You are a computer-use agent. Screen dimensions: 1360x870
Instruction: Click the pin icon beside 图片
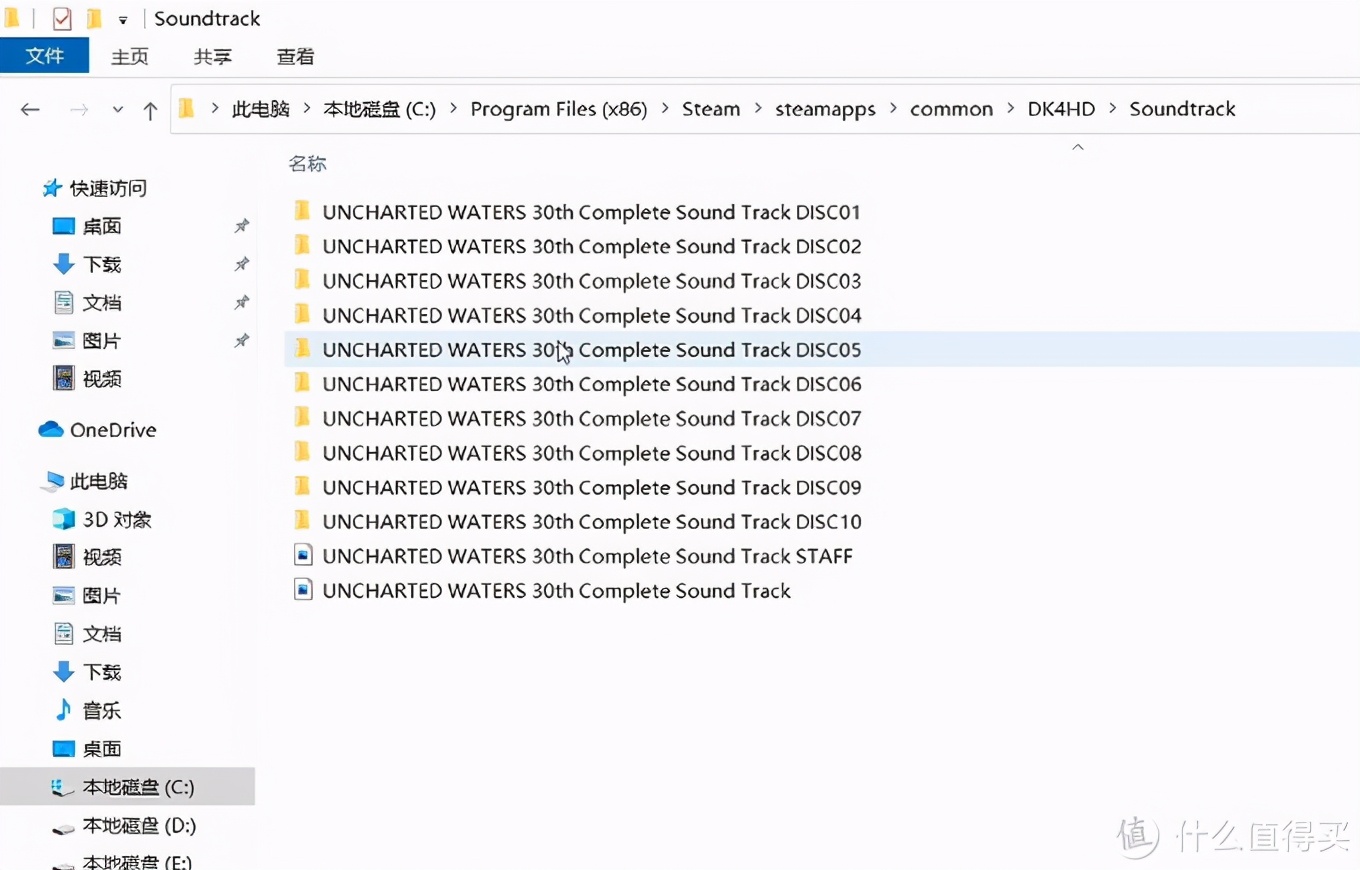[241, 341]
